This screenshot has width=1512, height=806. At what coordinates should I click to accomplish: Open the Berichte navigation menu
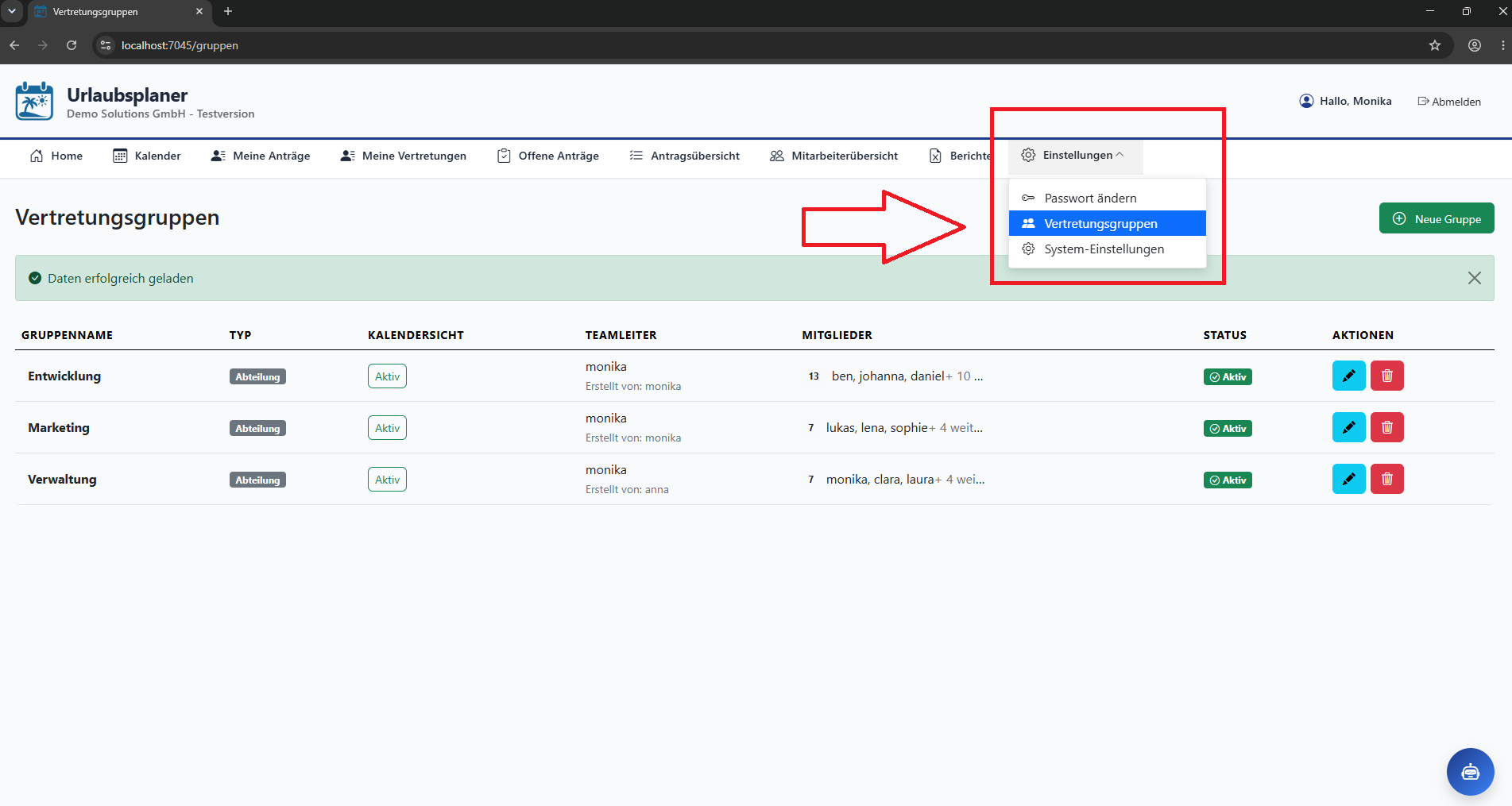(x=961, y=156)
